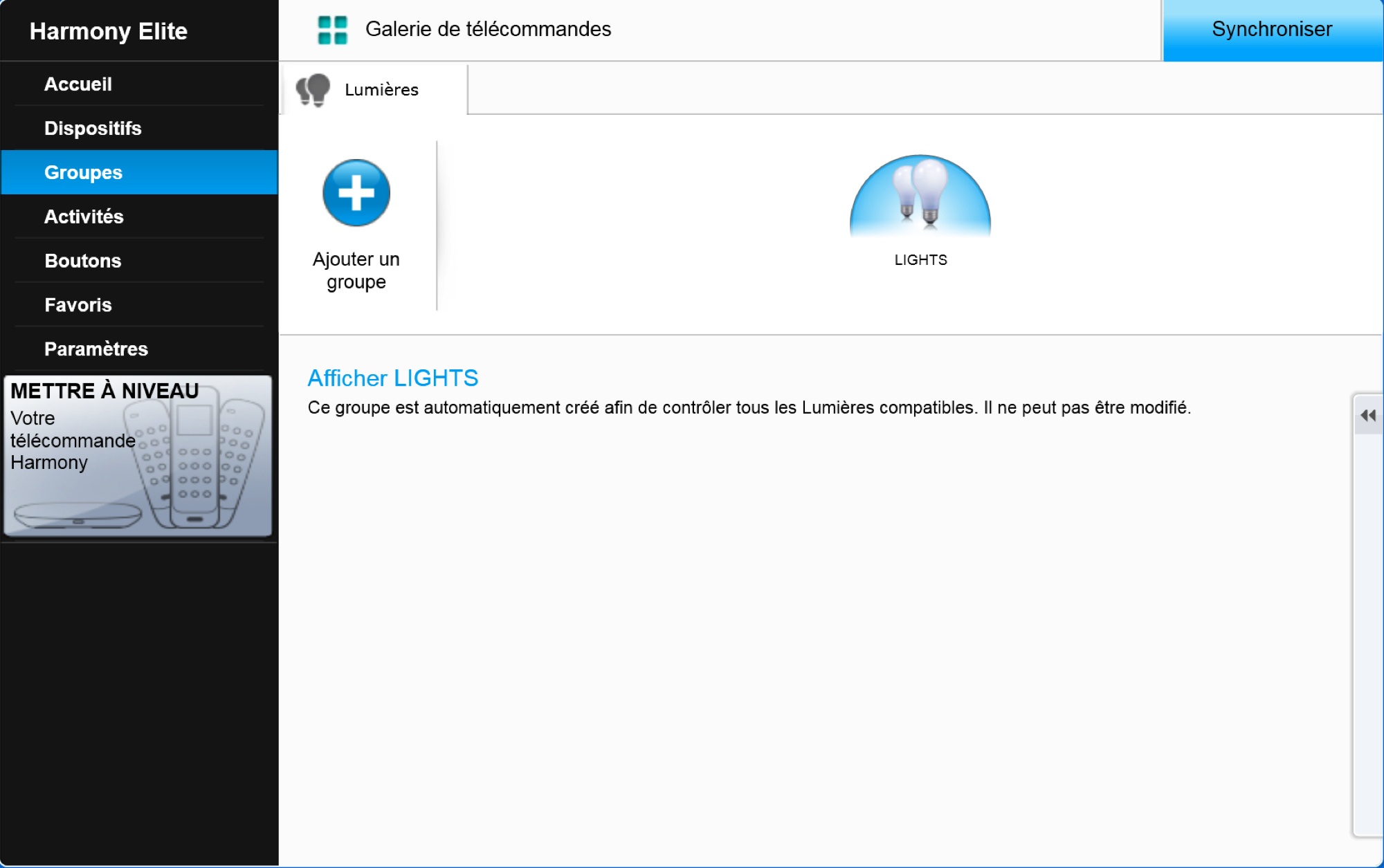The image size is (1384, 868).
Task: Open the Paramètres section
Action: point(139,349)
